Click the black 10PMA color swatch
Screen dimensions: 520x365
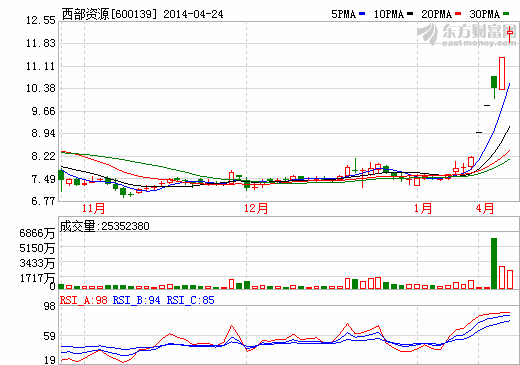pos(410,14)
